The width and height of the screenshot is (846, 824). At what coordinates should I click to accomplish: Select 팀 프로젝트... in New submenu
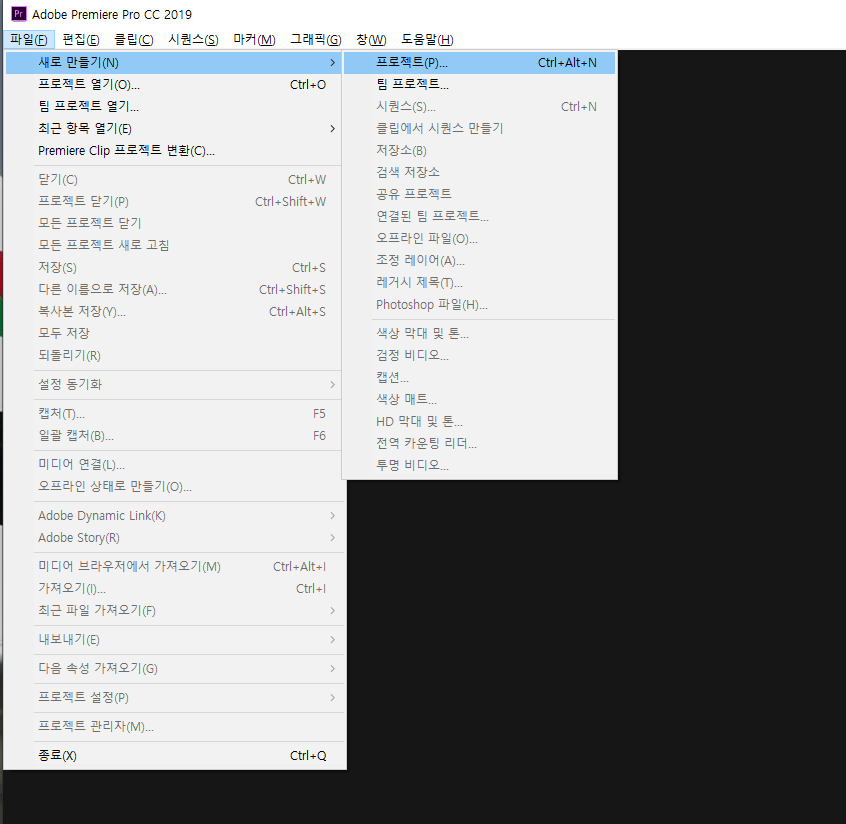pyautogui.click(x=480, y=85)
